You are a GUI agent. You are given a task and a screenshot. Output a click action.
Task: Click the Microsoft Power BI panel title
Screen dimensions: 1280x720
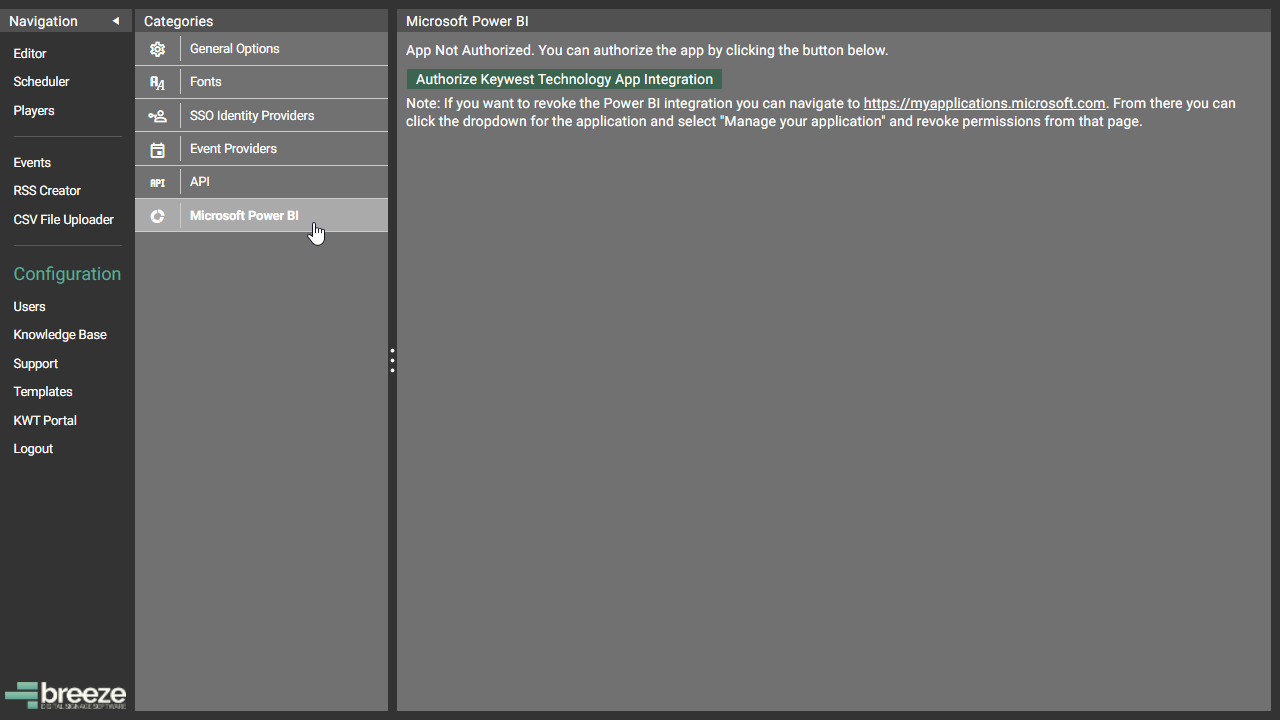coord(467,21)
